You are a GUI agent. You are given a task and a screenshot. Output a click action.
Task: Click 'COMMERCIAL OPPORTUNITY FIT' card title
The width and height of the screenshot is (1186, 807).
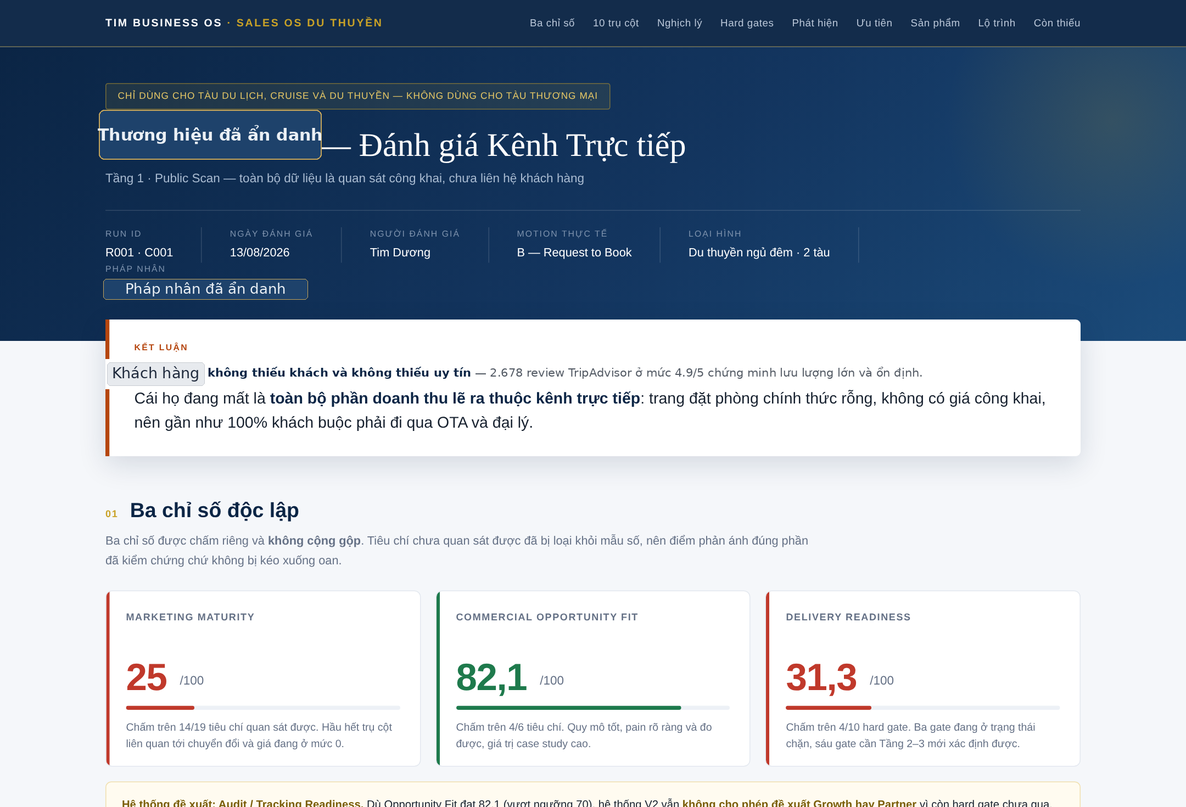(547, 617)
